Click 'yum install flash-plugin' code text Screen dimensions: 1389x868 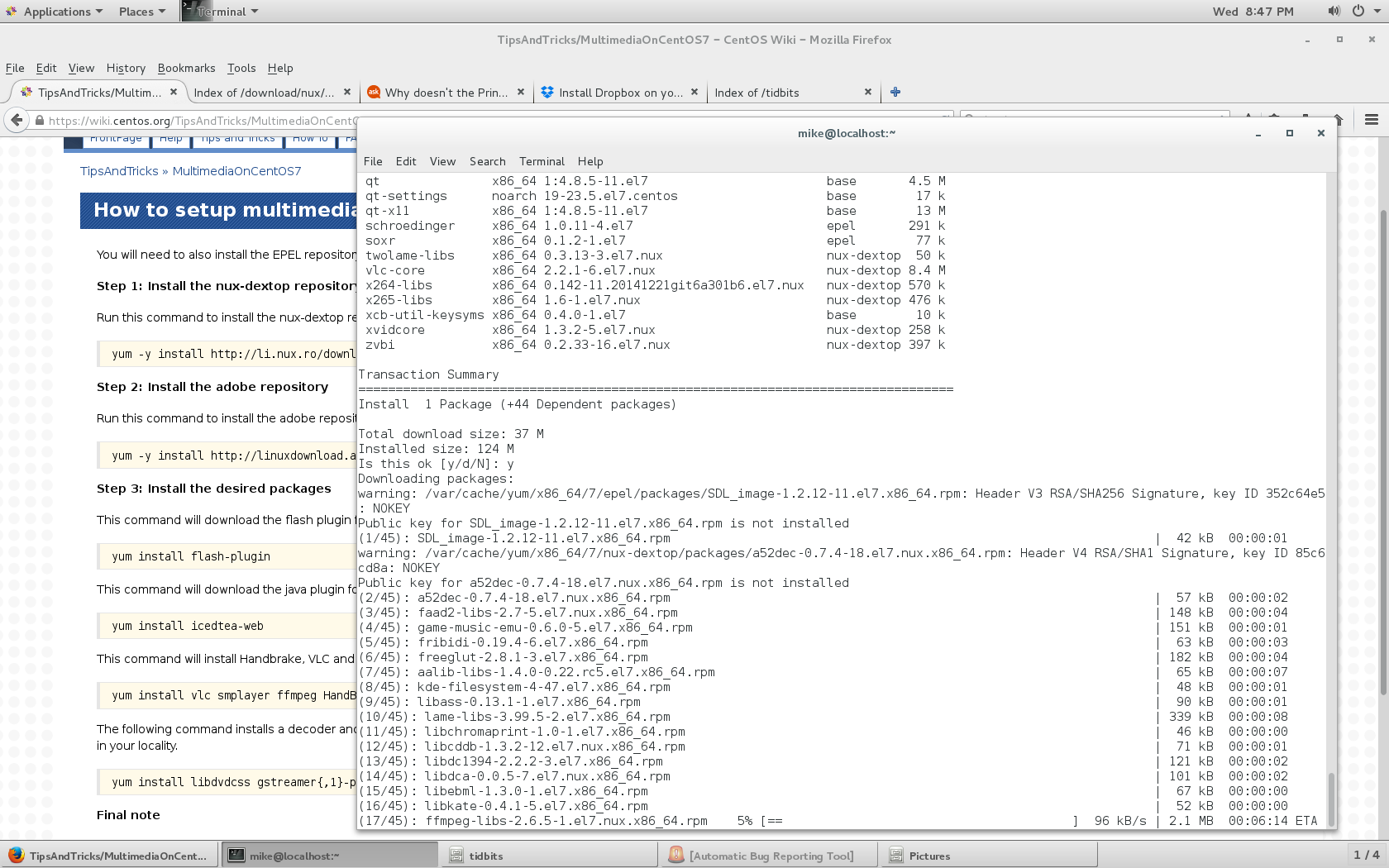click(x=191, y=556)
